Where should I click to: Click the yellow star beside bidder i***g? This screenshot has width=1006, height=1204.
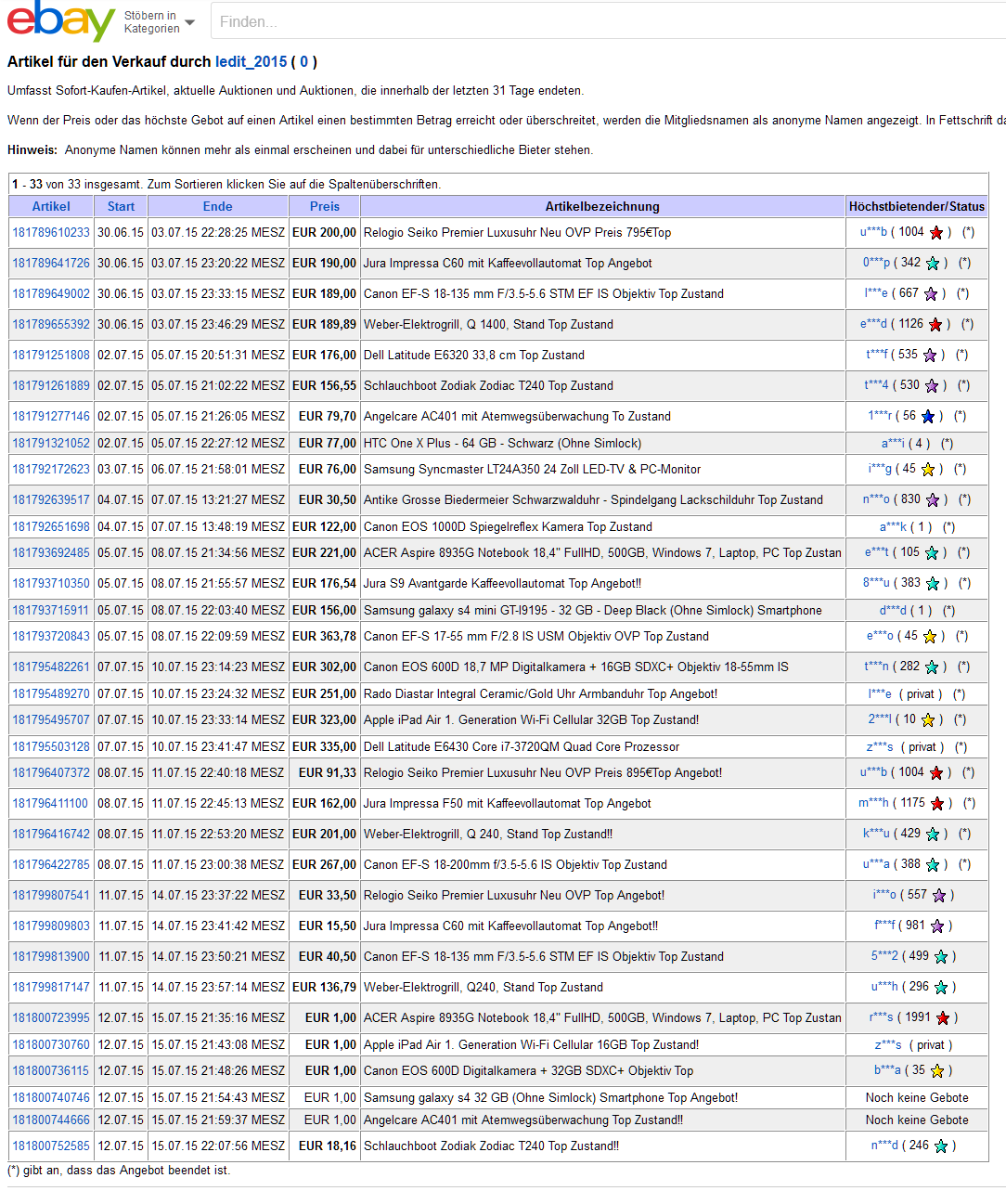pos(928,470)
